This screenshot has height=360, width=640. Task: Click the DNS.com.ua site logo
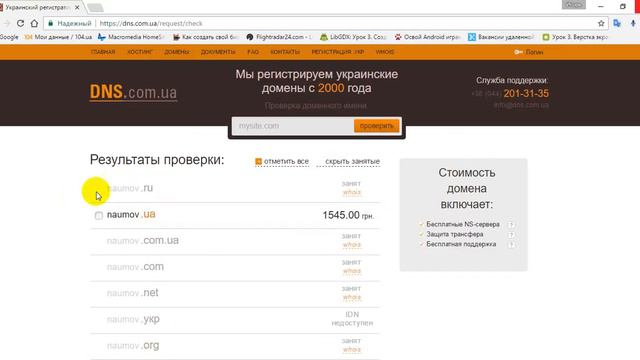point(133,92)
